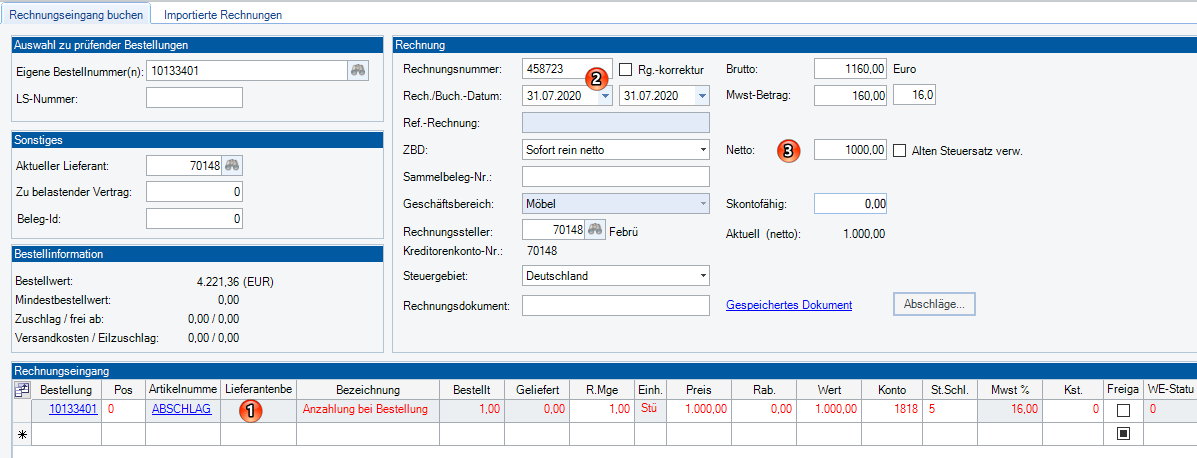Viewport: 1197px width, 458px height.
Task: Open order link 10133401 in table
Action: point(72,409)
